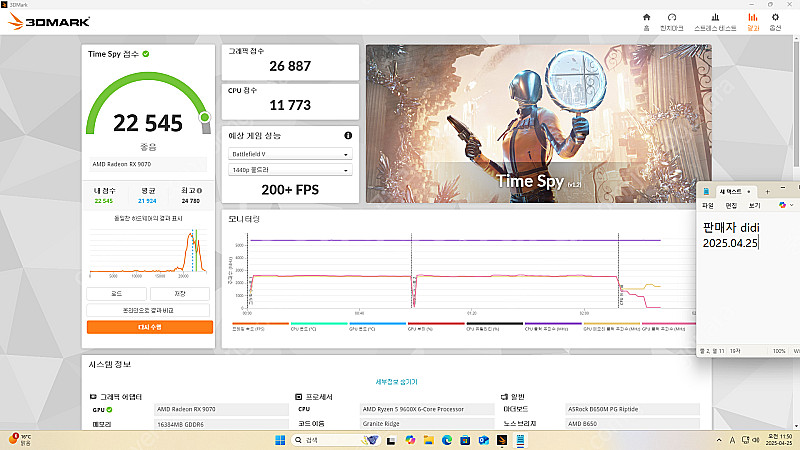The image size is (800, 450).
Task: Click Notepad app icon in its title bar
Action: point(706,191)
